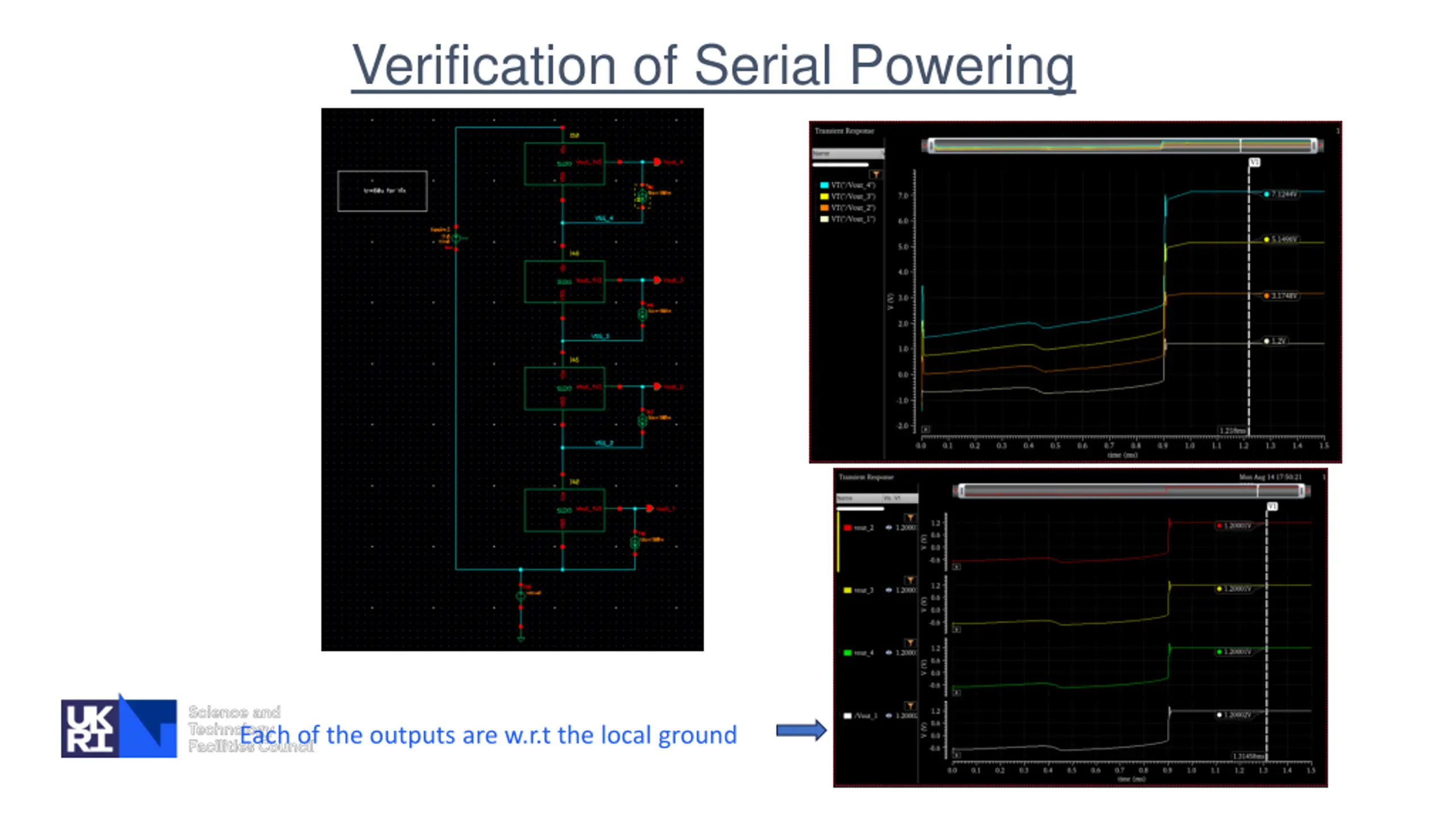Select the source symbol above the ground node
Image resolution: width=1456 pixels, height=819 pixels.
tap(520, 596)
